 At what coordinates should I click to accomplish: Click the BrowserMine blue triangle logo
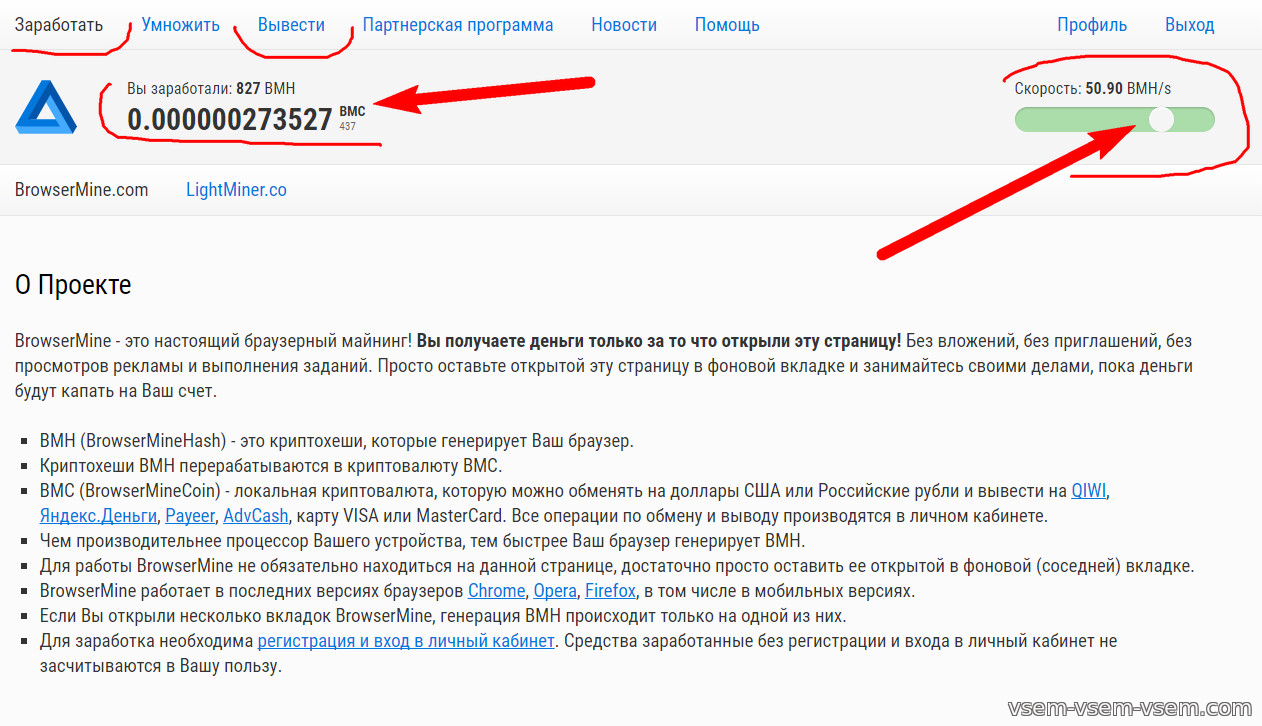(46, 107)
